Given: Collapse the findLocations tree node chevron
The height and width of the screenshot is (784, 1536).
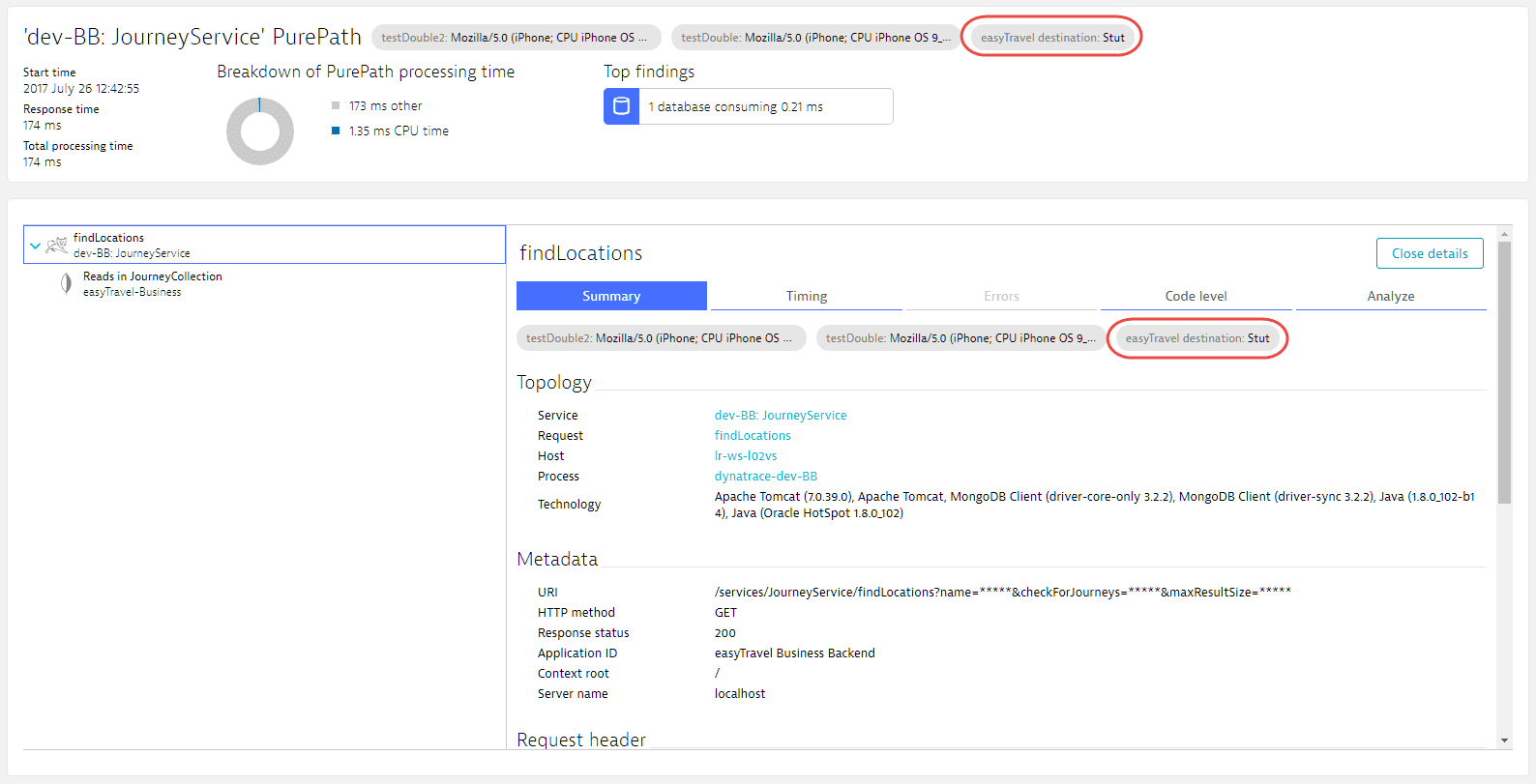Looking at the screenshot, I should [35, 246].
